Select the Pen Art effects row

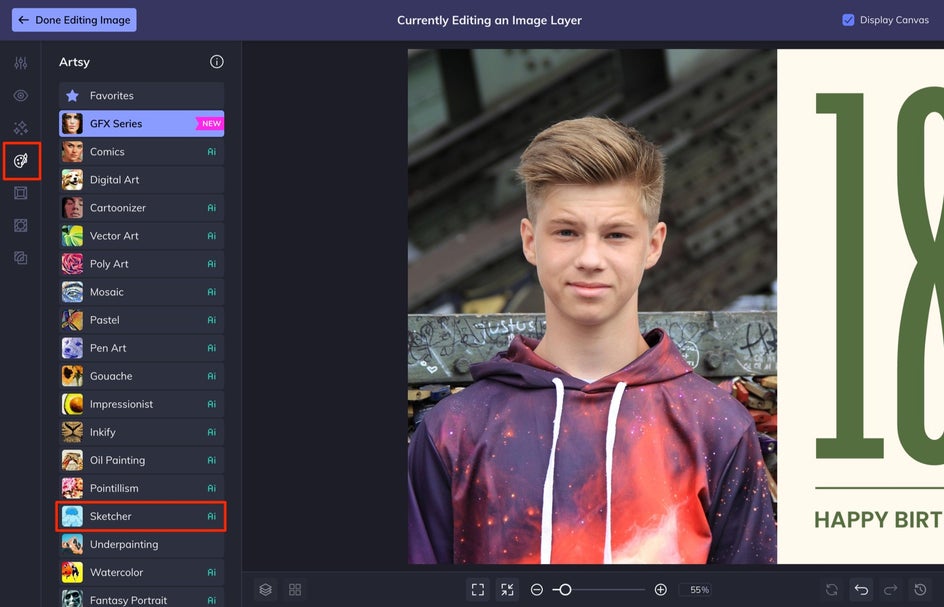tap(141, 348)
